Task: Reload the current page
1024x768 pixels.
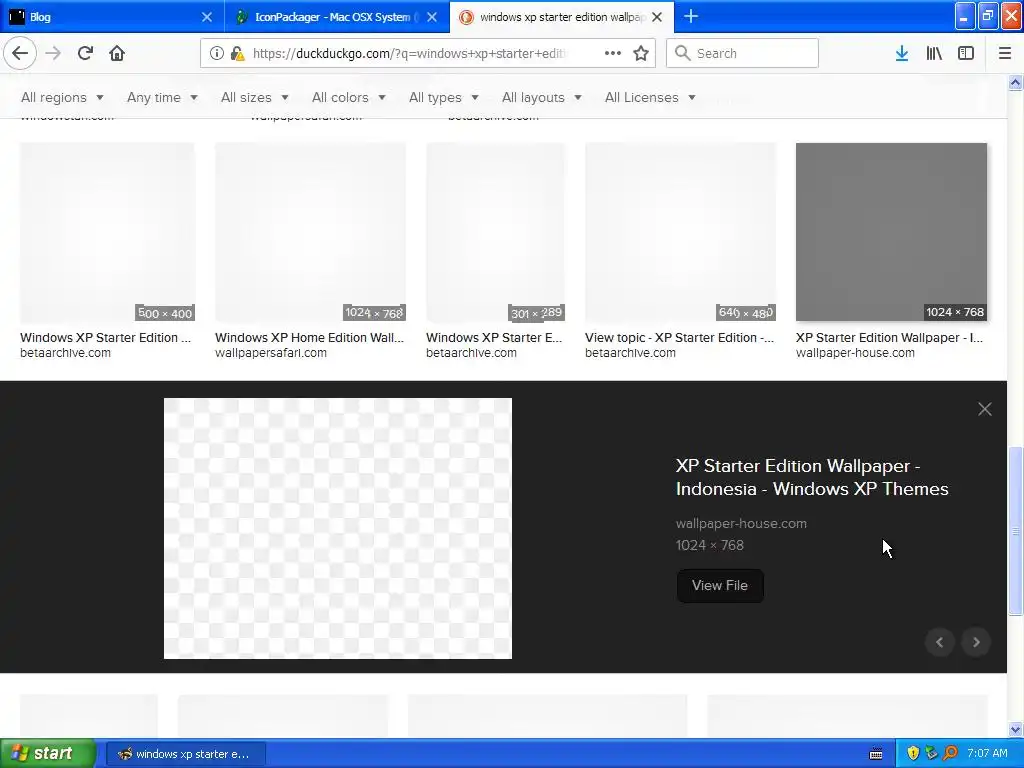Action: (85, 53)
